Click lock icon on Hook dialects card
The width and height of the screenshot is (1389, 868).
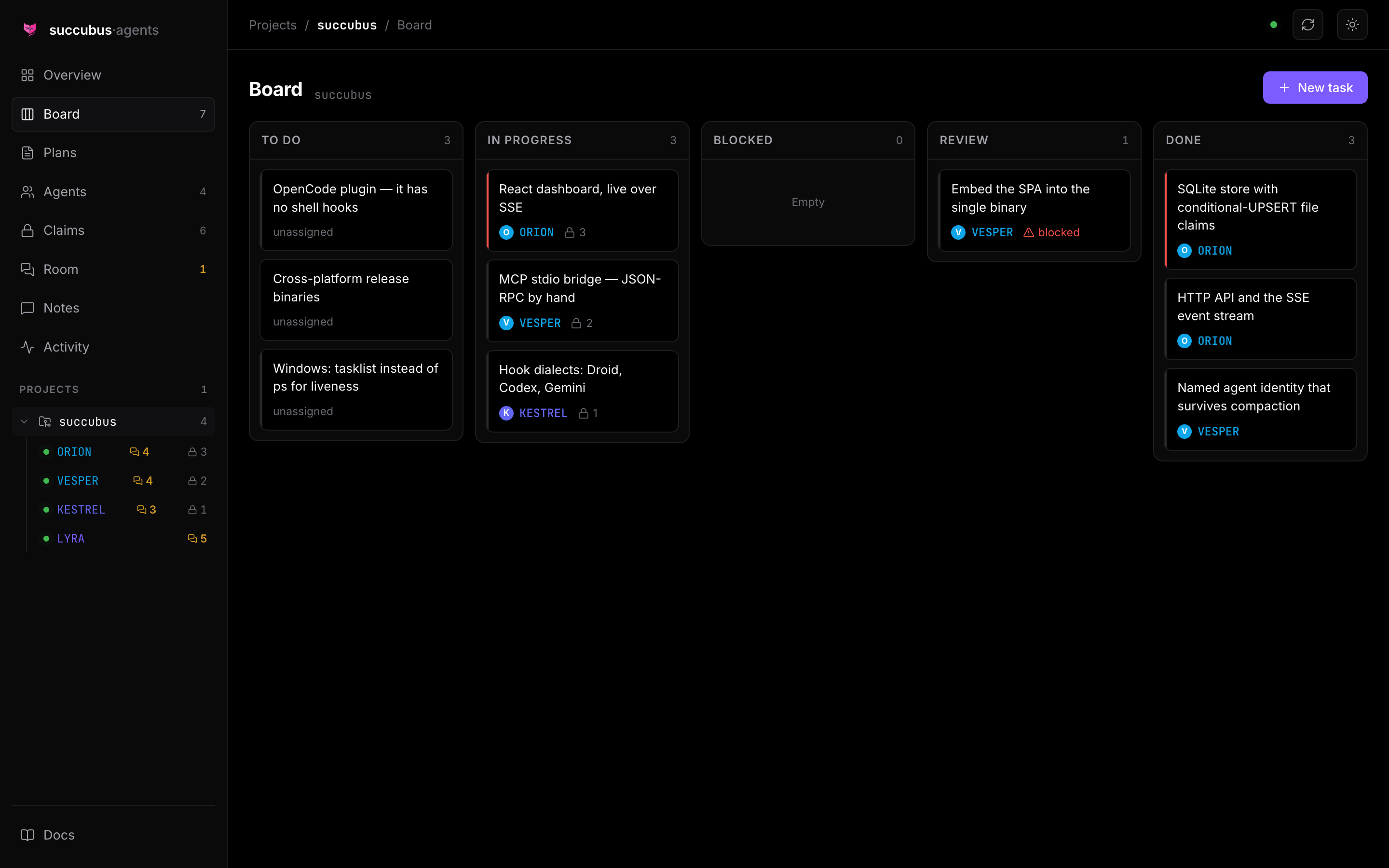[583, 413]
